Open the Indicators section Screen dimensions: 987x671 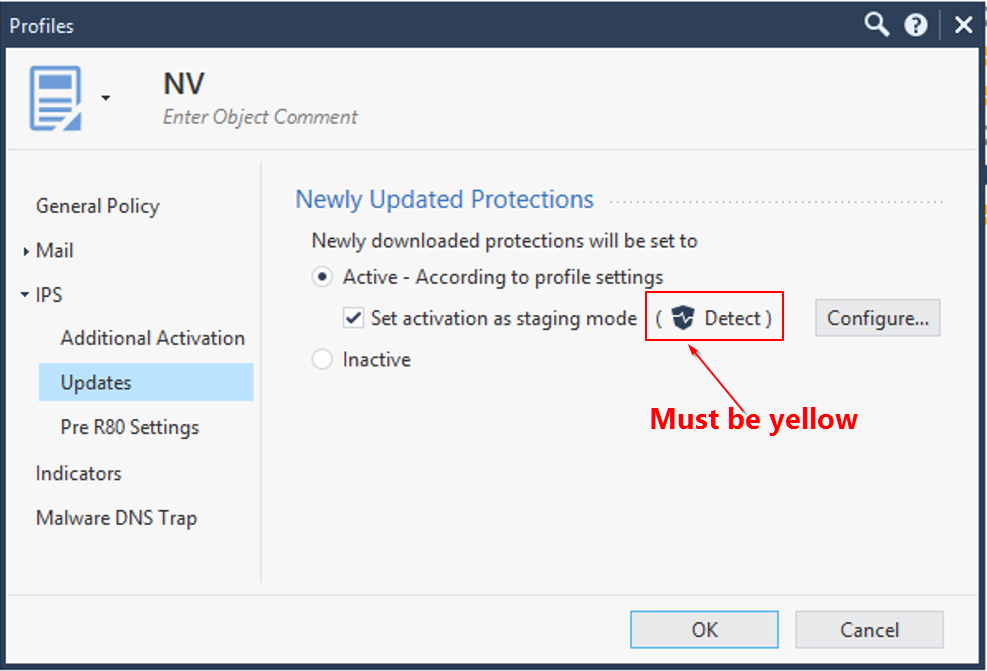78,473
